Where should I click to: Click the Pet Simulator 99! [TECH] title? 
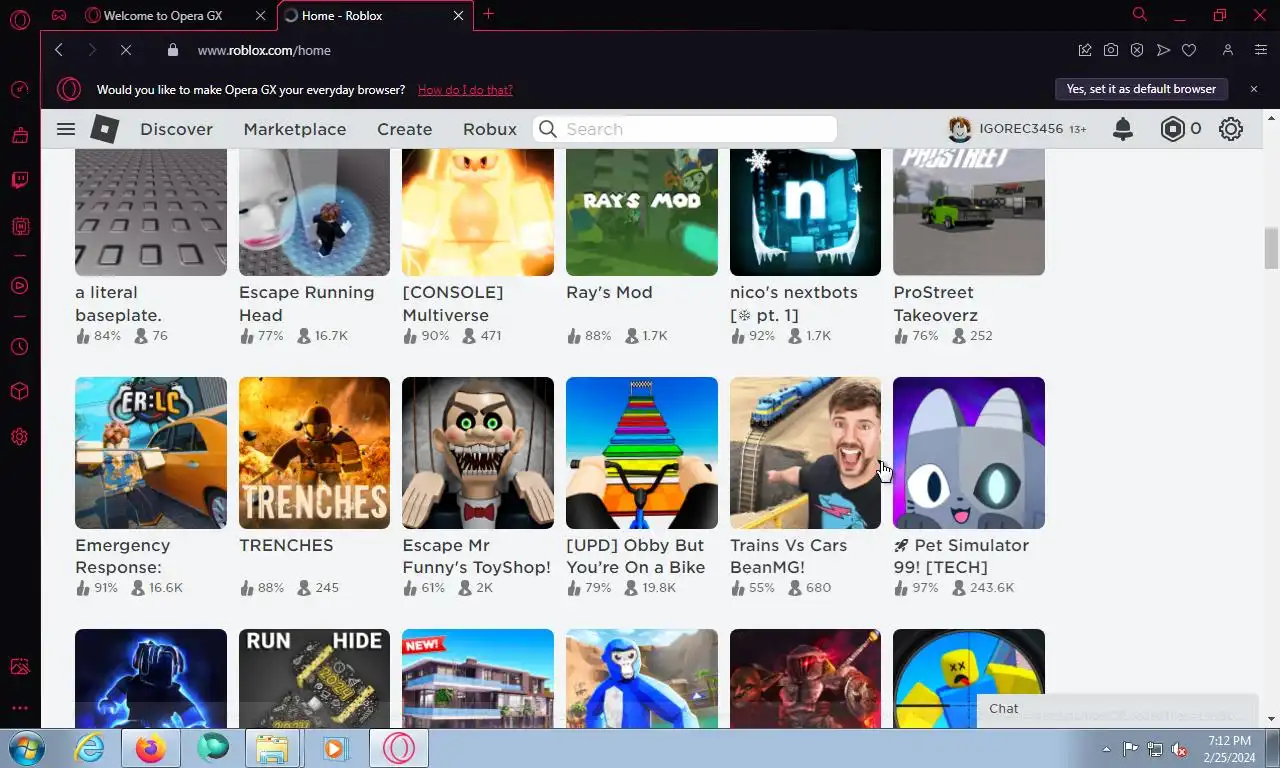961,556
